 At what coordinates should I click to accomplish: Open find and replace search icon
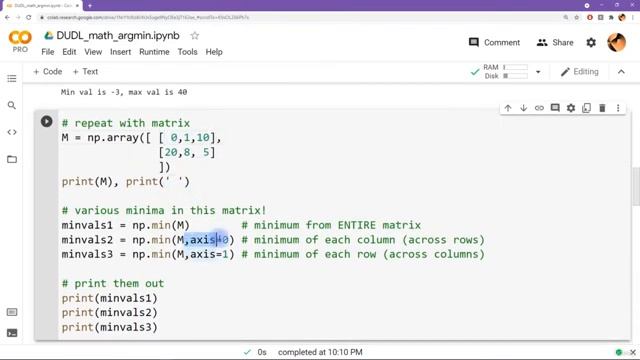(12, 105)
